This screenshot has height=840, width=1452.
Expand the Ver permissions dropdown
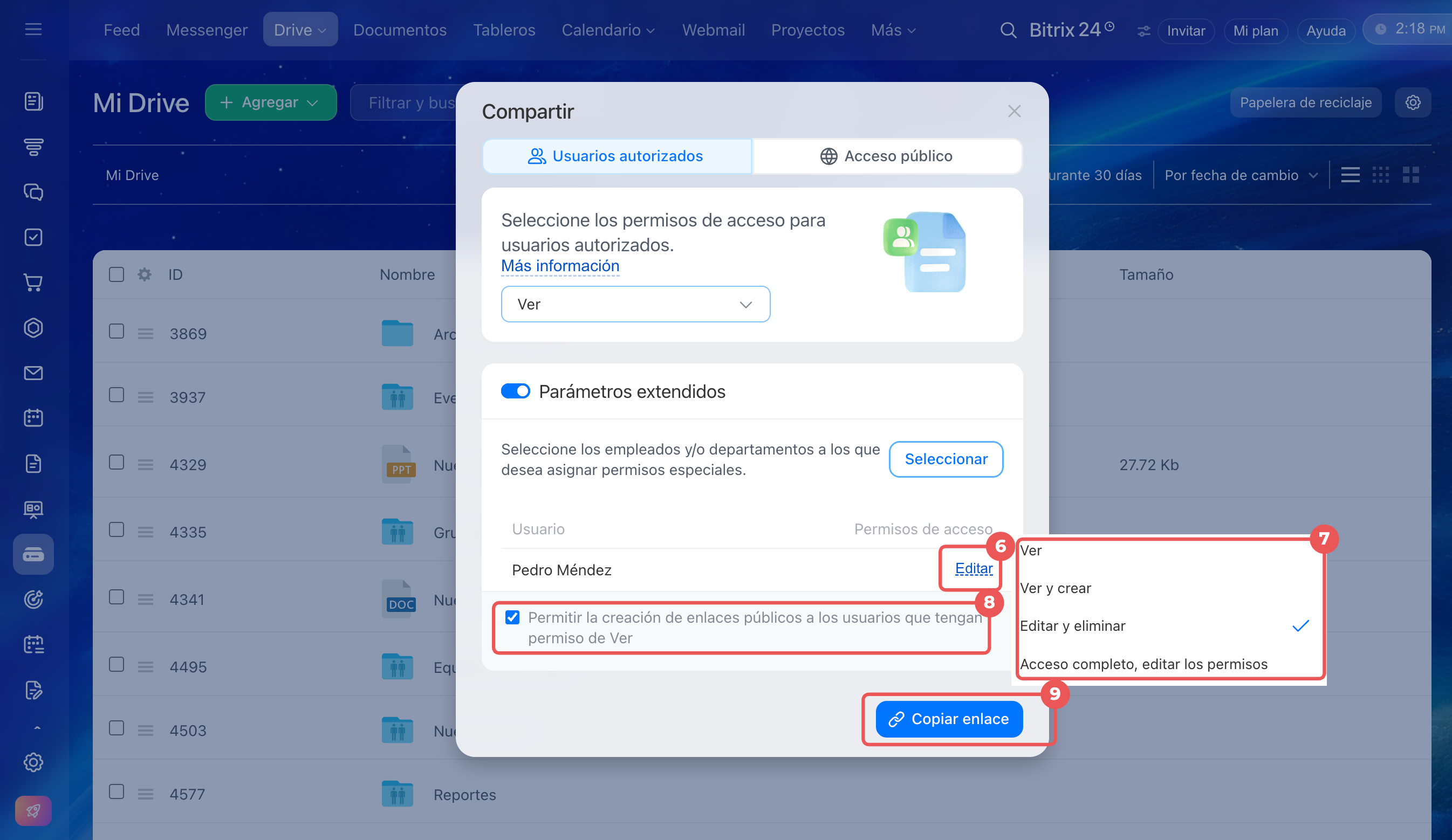635,304
